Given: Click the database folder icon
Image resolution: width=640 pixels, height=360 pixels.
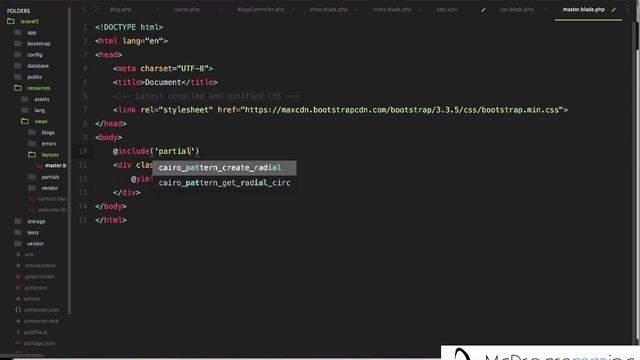Looking at the screenshot, I should click(18, 66).
